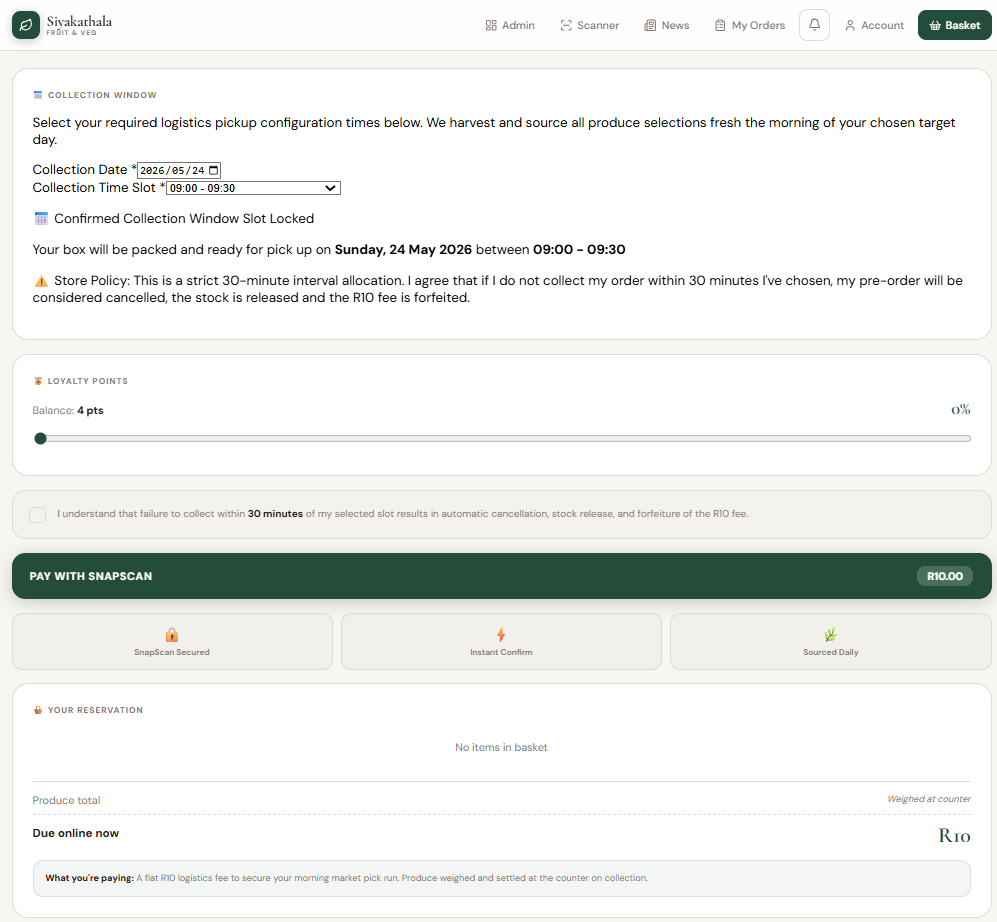
Task: Click the My Orders clipboard icon
Action: pyautogui.click(x=720, y=25)
